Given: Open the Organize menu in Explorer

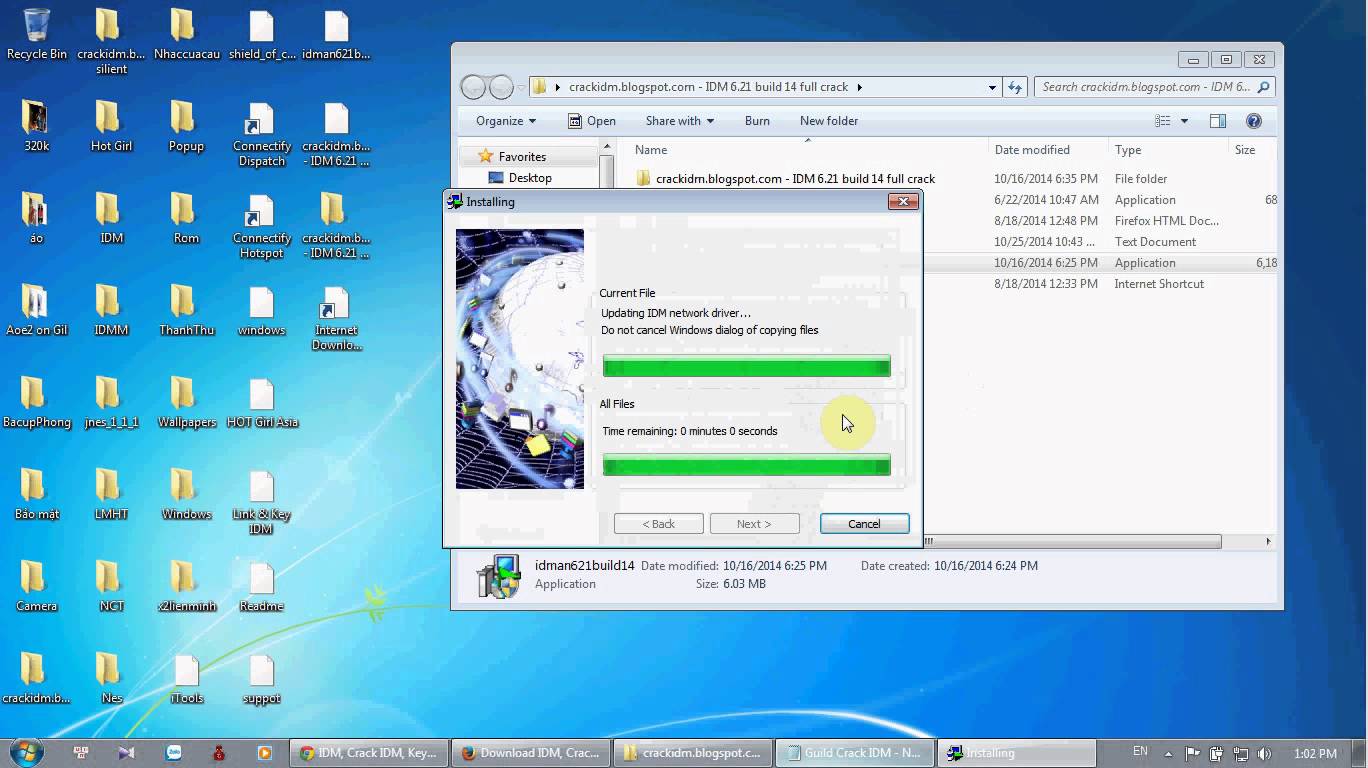Looking at the screenshot, I should (x=506, y=121).
